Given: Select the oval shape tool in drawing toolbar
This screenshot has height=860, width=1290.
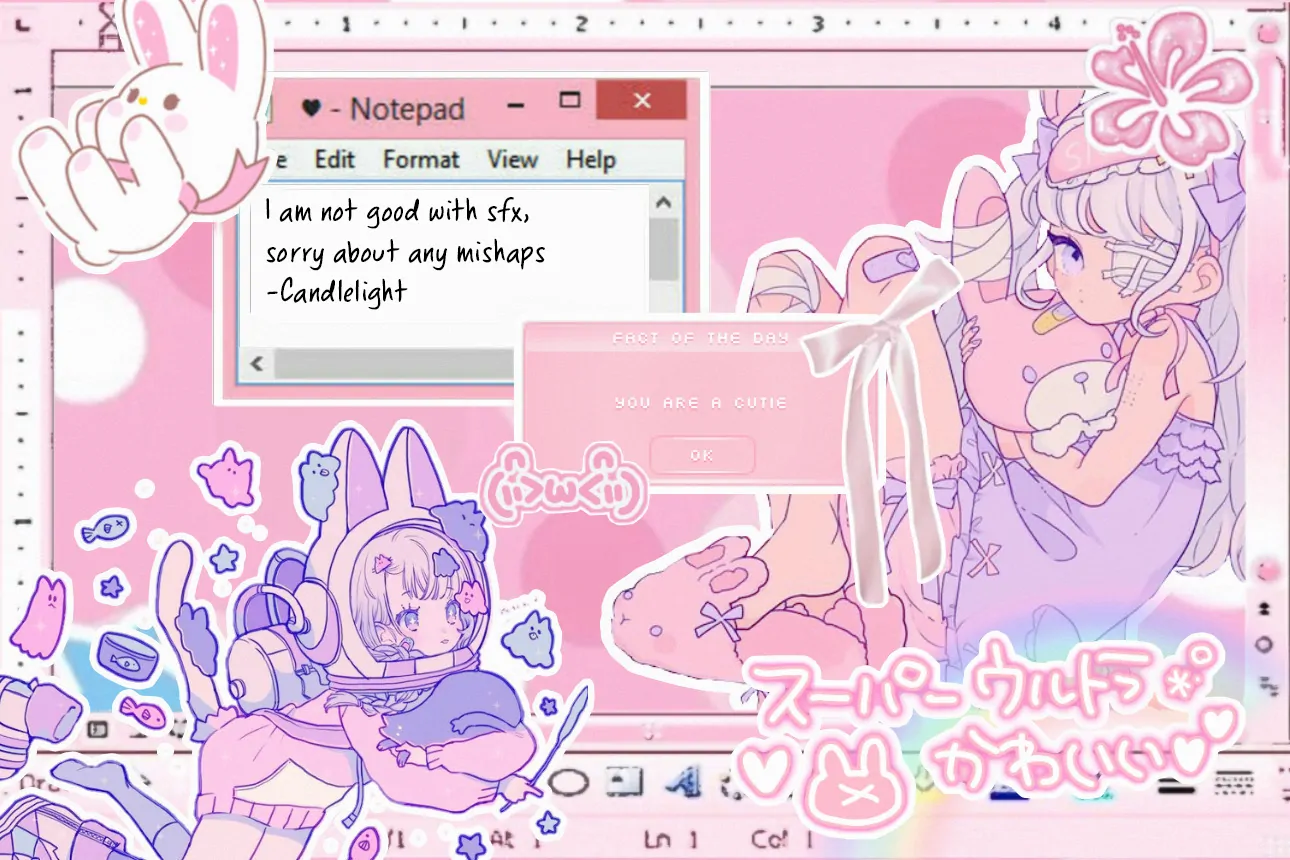Looking at the screenshot, I should [x=568, y=783].
